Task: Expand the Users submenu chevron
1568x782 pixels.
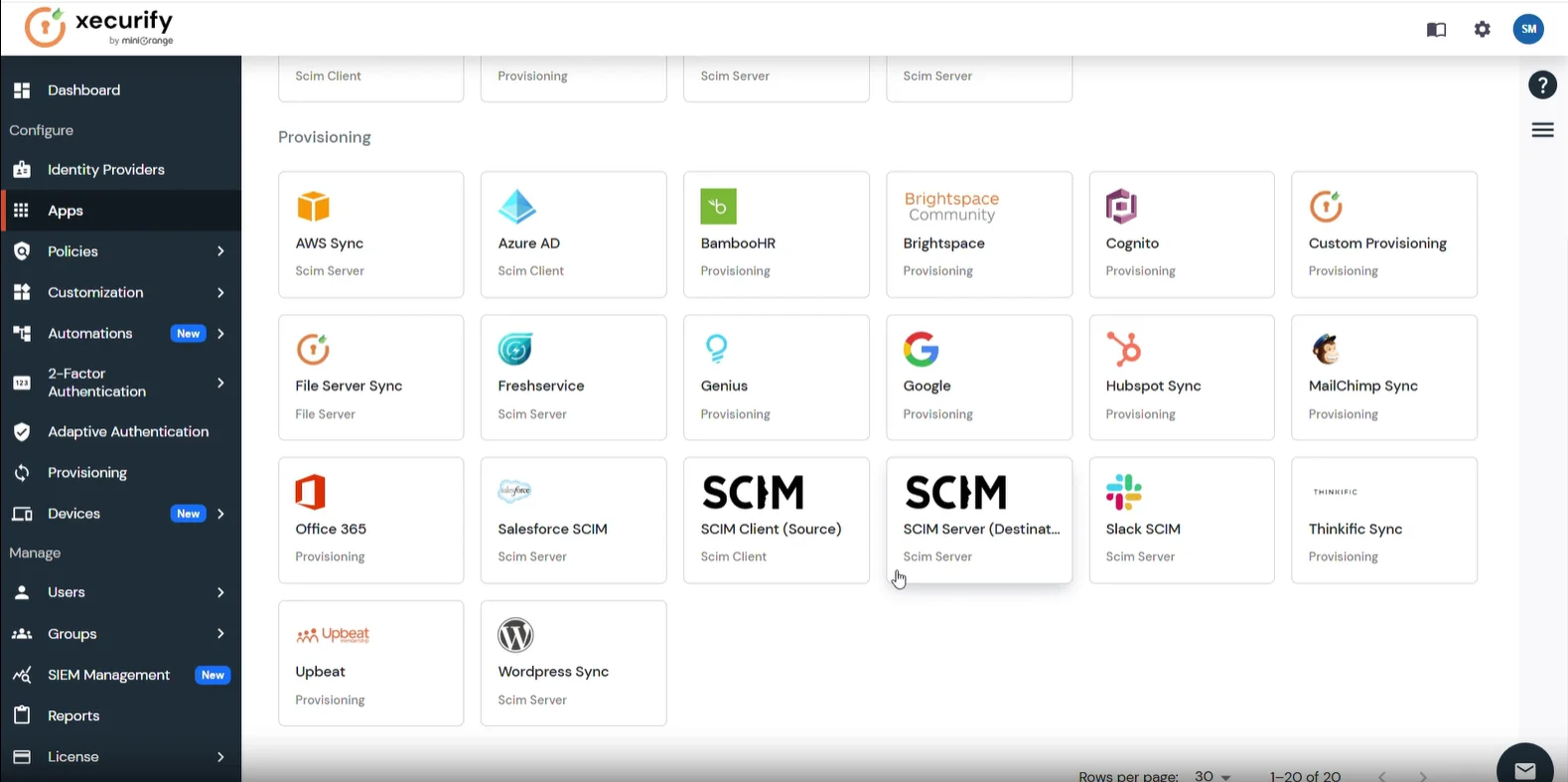Action: (220, 592)
